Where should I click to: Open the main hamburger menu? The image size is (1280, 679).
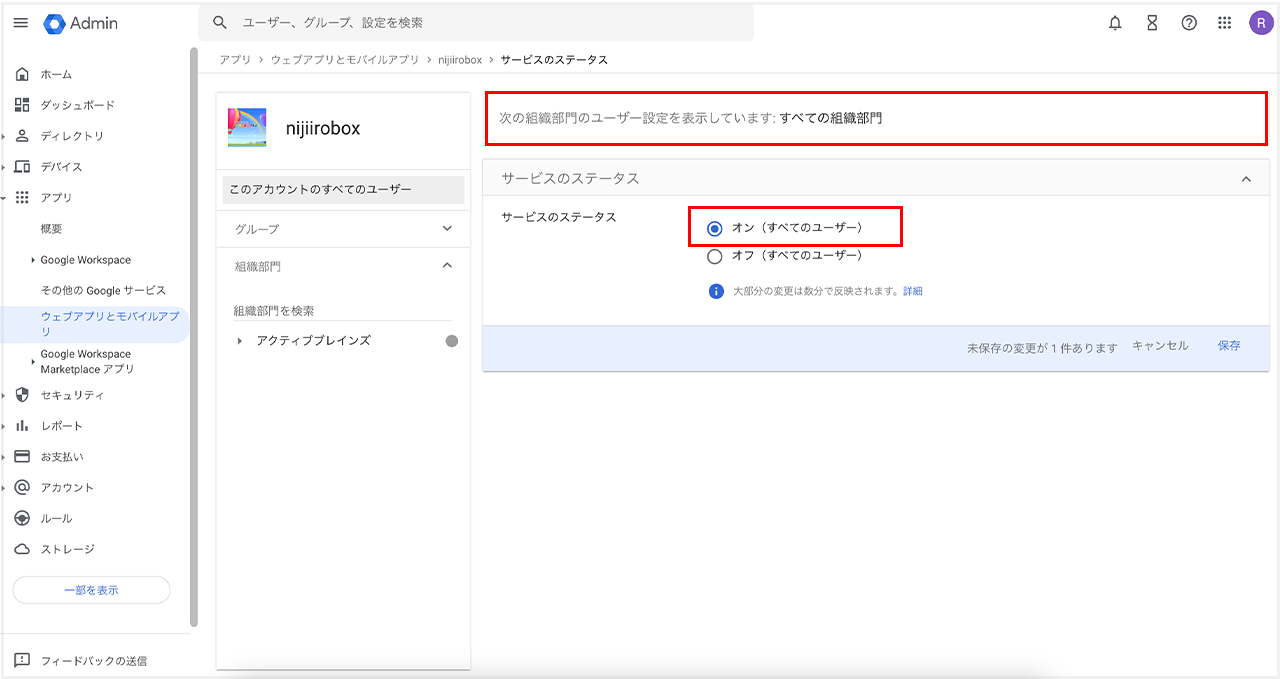pos(20,23)
